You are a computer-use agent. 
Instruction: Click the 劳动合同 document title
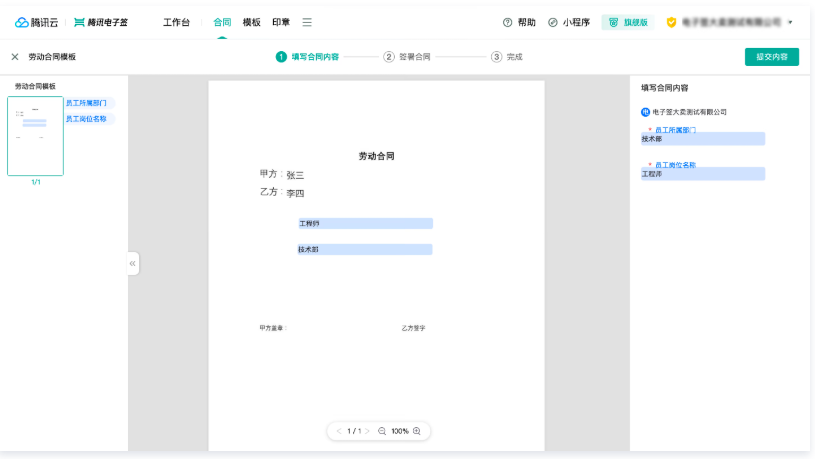pos(376,156)
